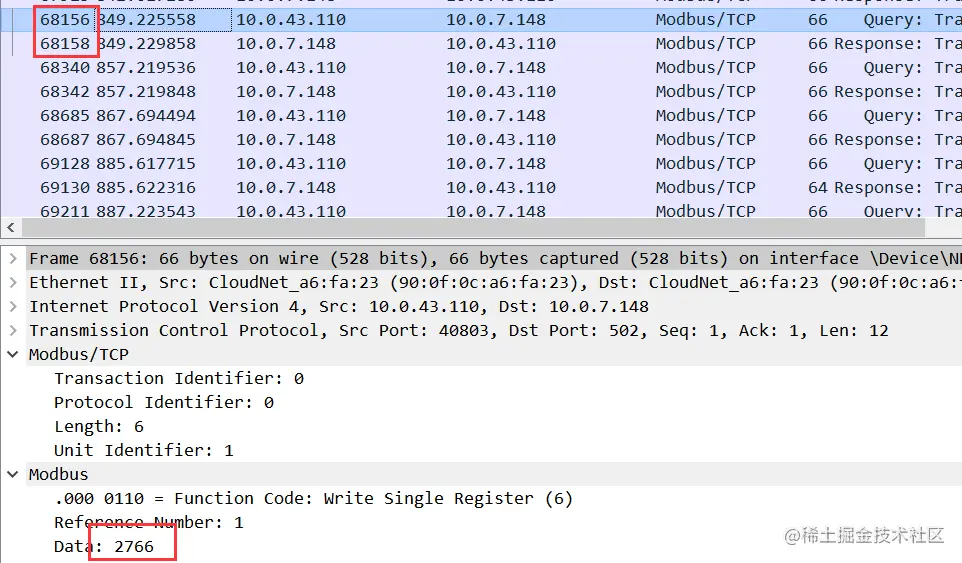Expand the Frame 68156 details row
Screen dimensions: 962x563
click(x=13, y=258)
